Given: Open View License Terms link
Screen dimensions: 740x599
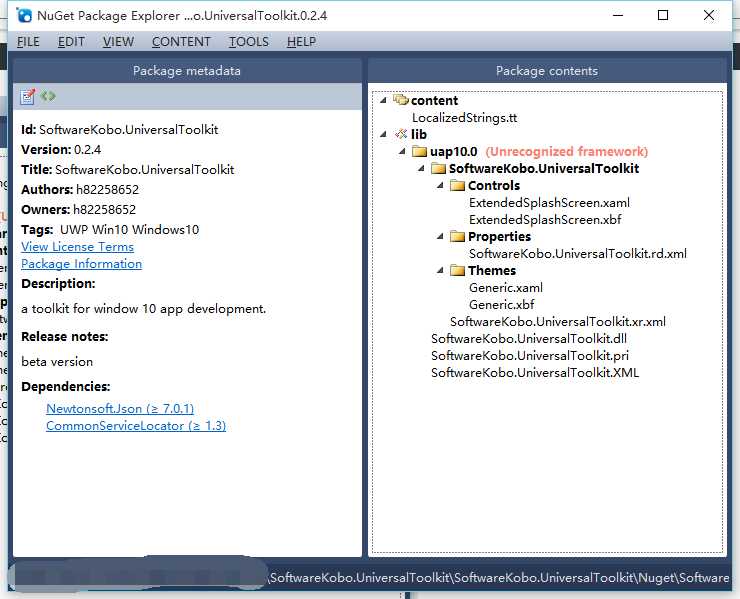Looking at the screenshot, I should [x=77, y=247].
